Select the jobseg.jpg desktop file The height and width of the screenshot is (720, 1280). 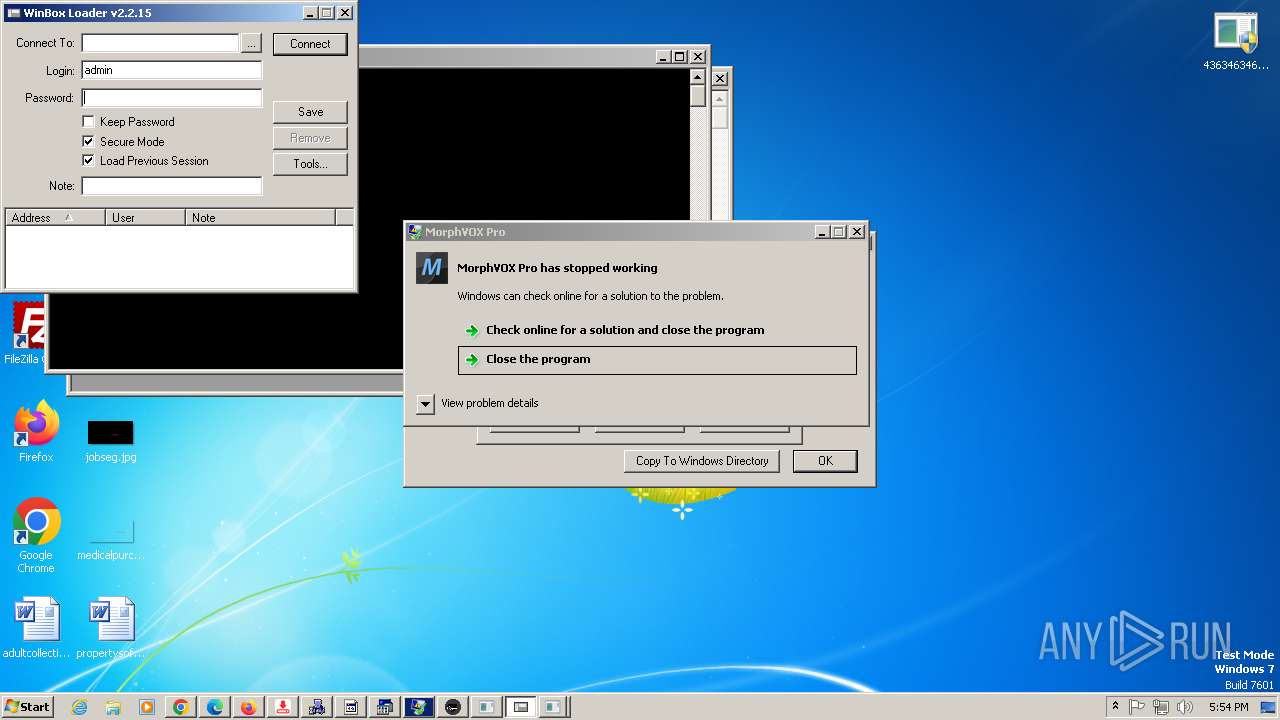click(111, 441)
